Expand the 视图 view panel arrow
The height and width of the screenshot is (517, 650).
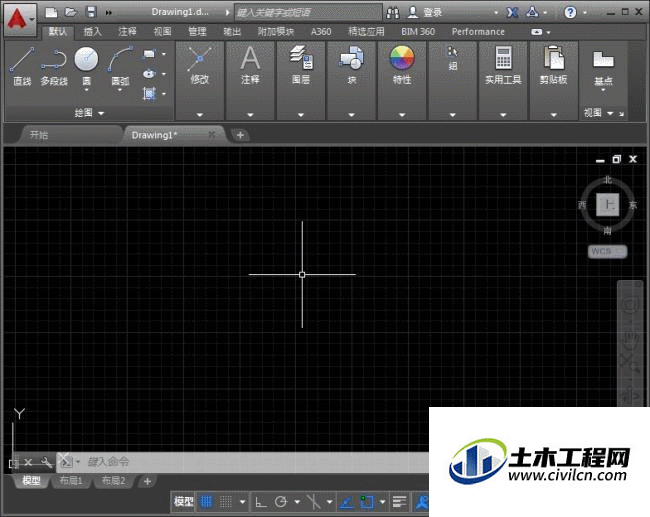pos(610,113)
